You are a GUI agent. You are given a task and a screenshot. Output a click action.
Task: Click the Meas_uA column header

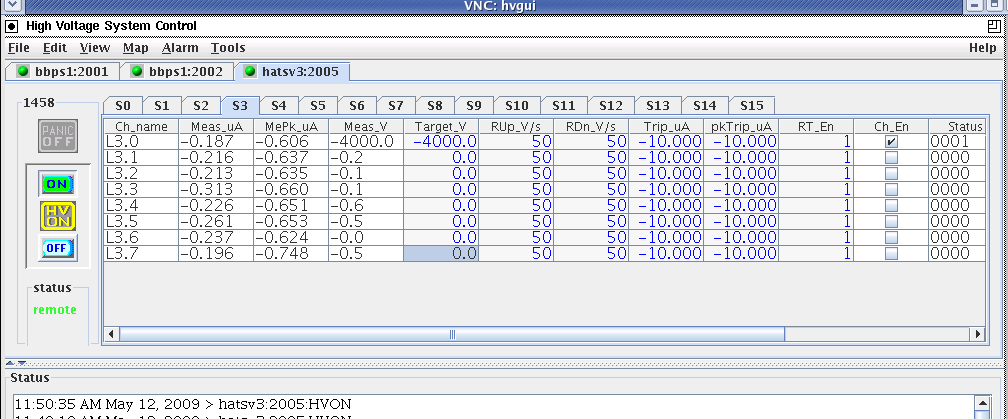click(216, 127)
